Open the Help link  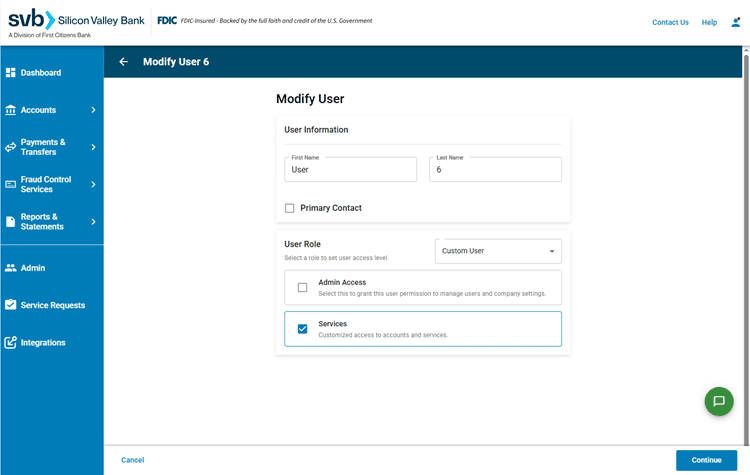pos(709,22)
